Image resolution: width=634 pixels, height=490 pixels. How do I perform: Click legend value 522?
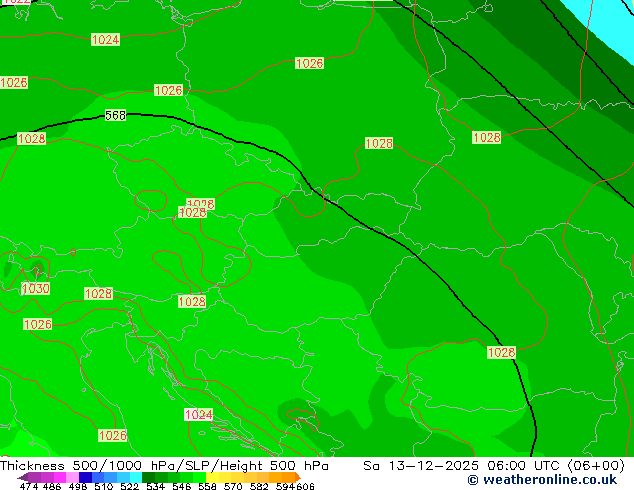[x=129, y=486]
